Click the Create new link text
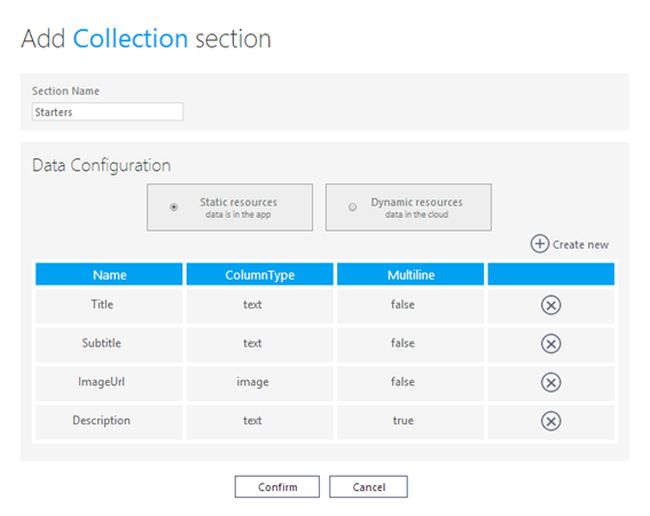650x516 pixels. click(580, 244)
